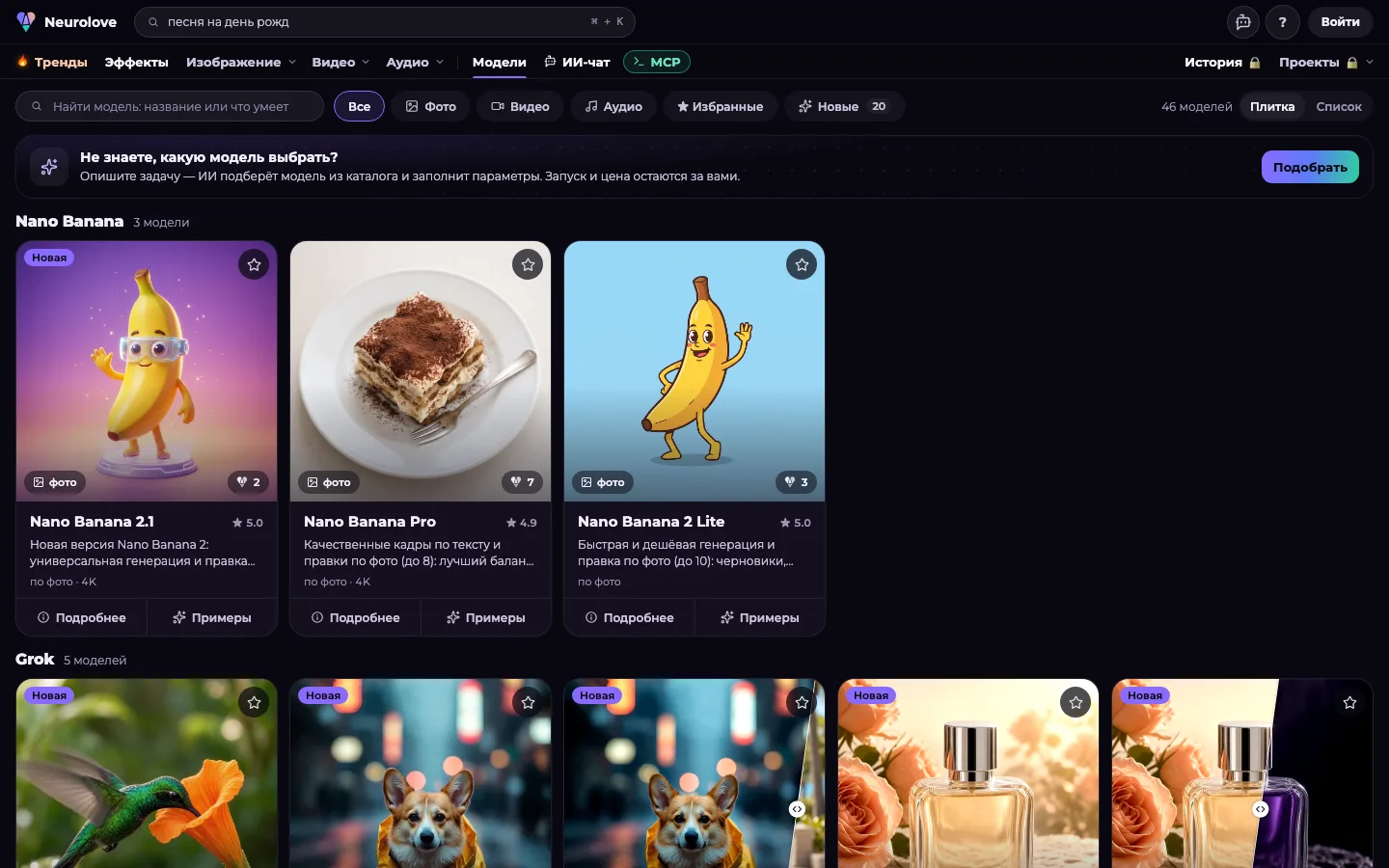Filter models by Видео chip
This screenshot has width=1389, height=868.
520,106
